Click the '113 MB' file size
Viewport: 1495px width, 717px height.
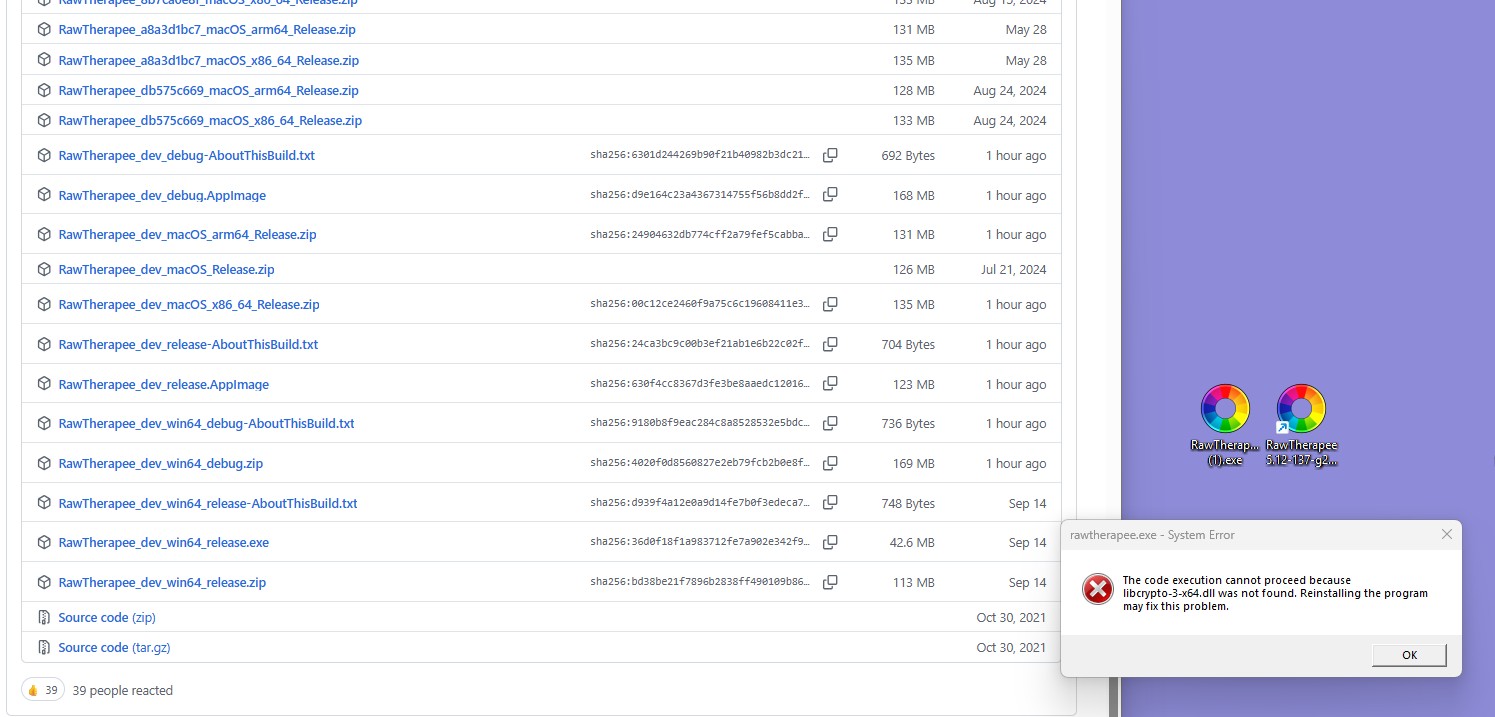(x=914, y=583)
